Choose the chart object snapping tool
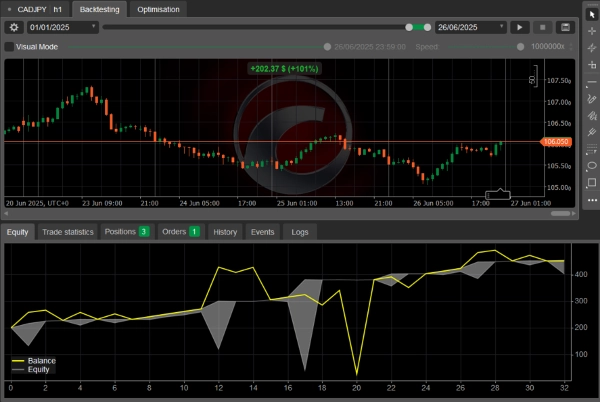This screenshot has height=402, width=600. pyautogui.click(x=592, y=65)
